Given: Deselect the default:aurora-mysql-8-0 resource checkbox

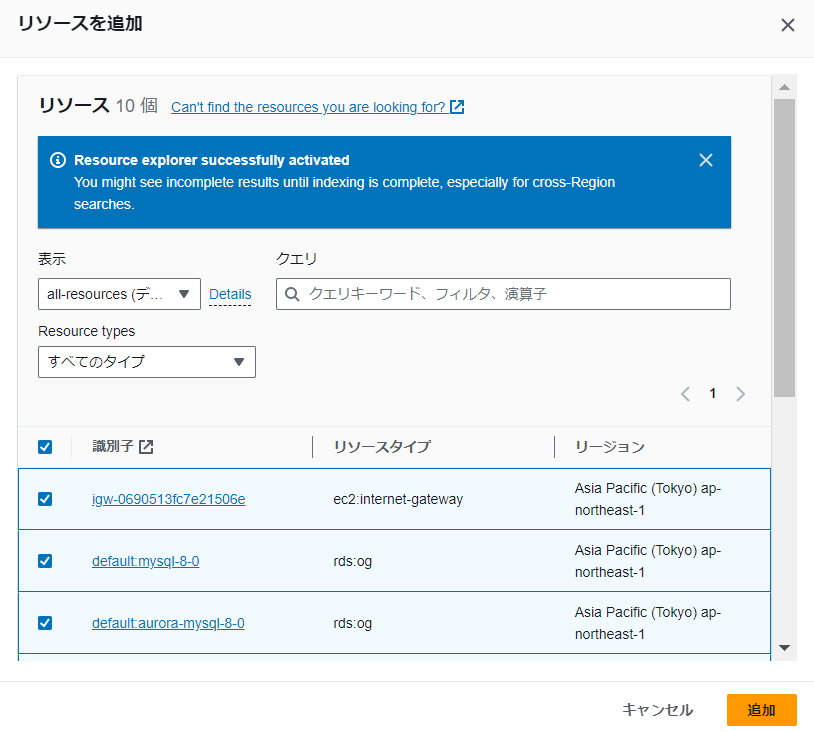Looking at the screenshot, I should tap(44, 622).
